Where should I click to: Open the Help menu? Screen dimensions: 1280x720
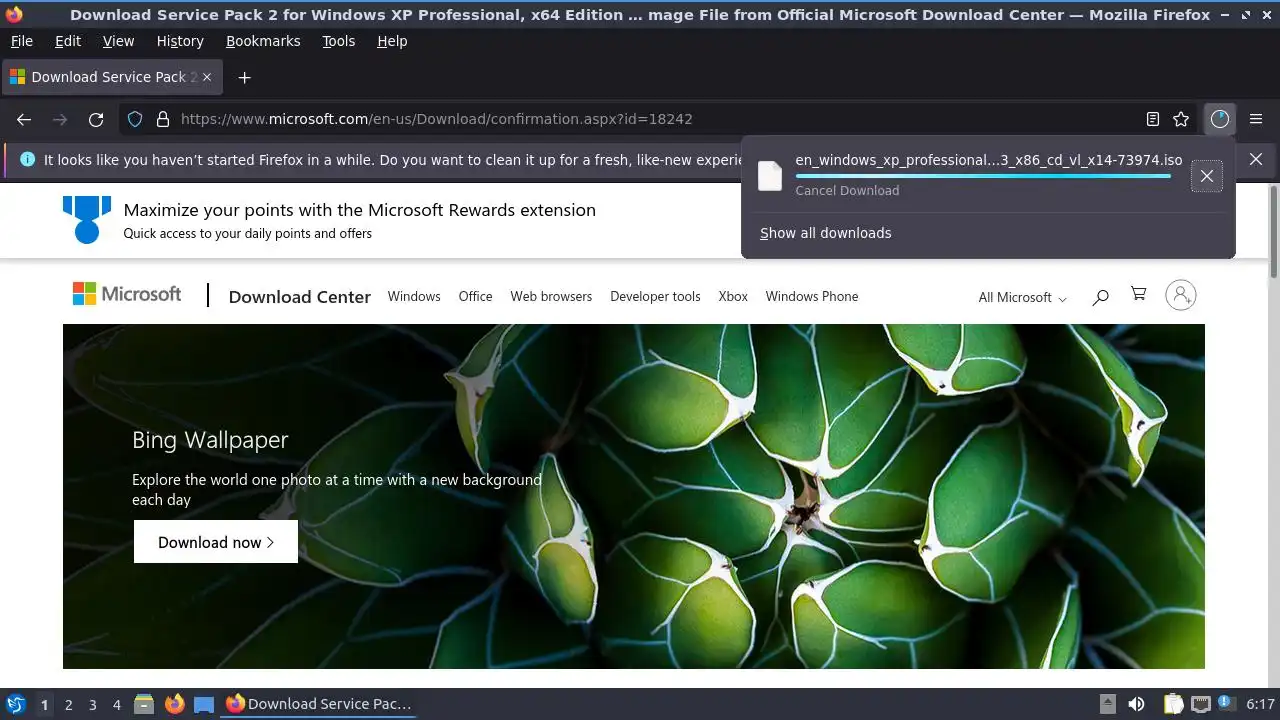click(392, 41)
